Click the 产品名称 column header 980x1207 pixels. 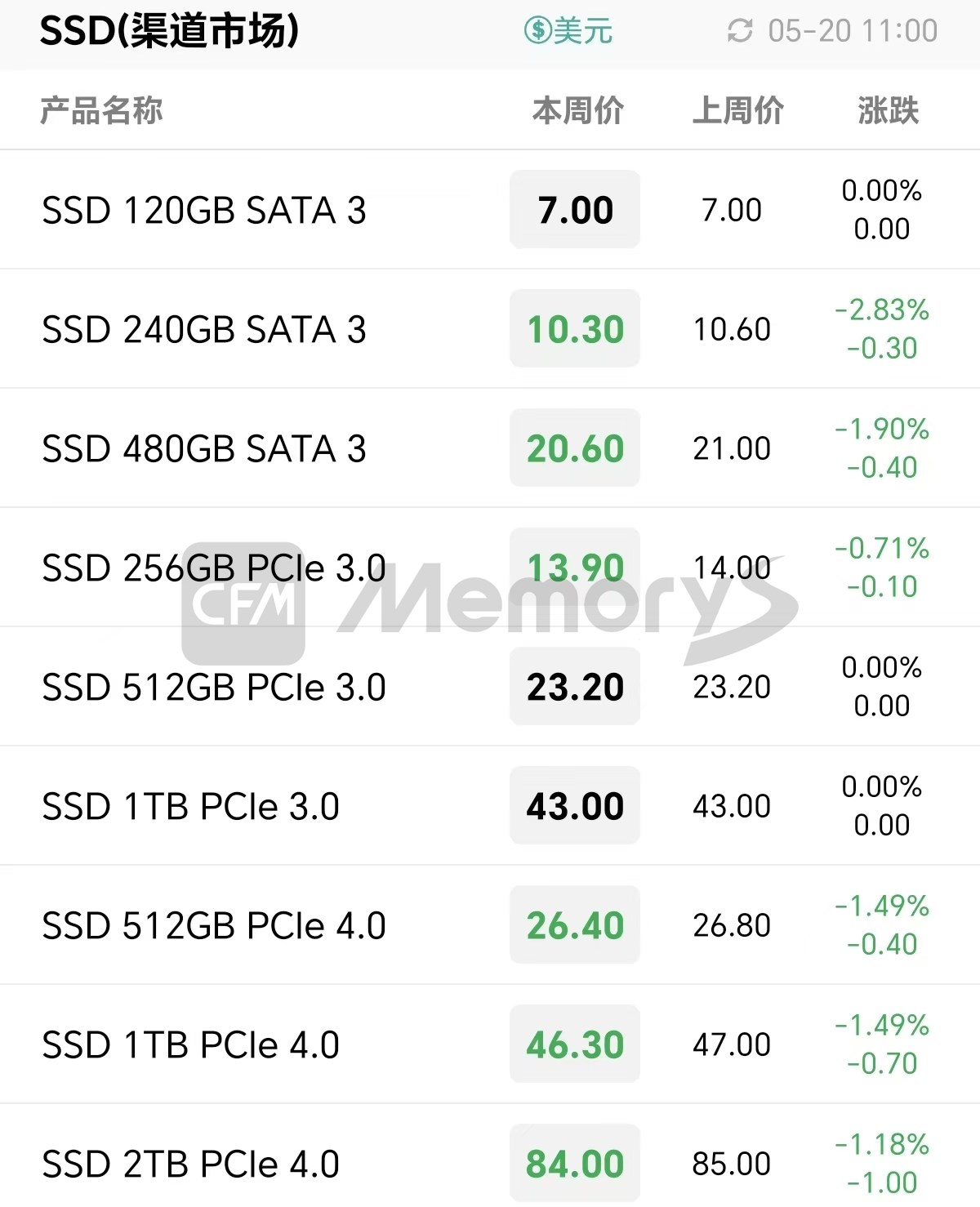tap(101, 110)
